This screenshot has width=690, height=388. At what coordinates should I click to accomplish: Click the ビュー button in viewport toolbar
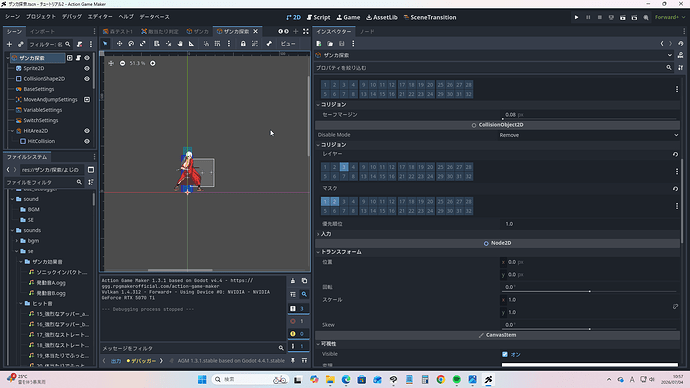click(288, 44)
